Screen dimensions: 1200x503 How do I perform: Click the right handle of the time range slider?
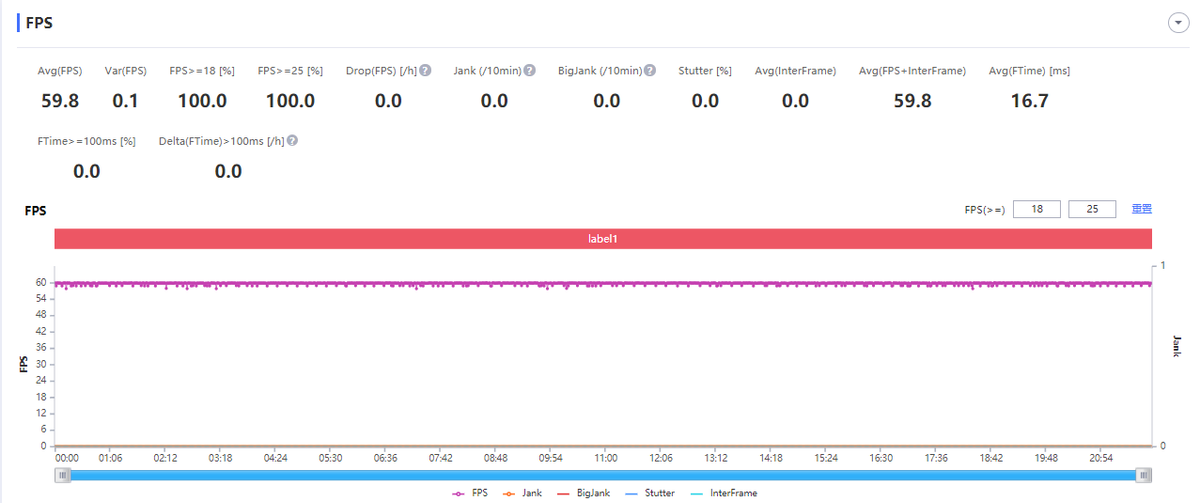coord(1144,475)
